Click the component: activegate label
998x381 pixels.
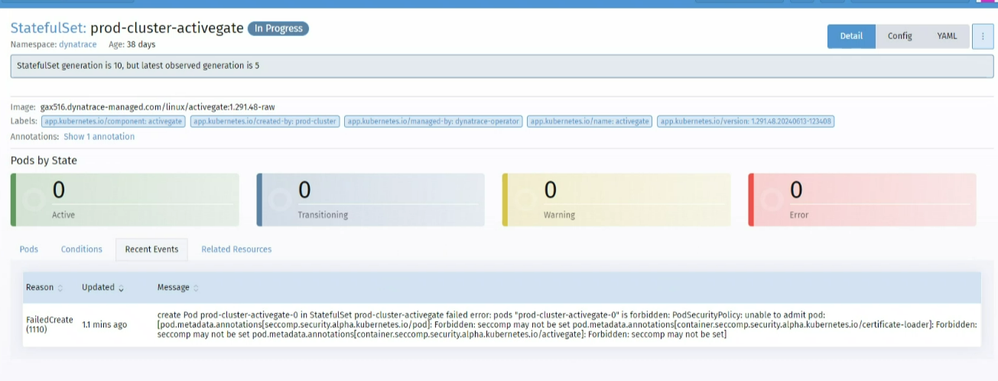pos(113,121)
